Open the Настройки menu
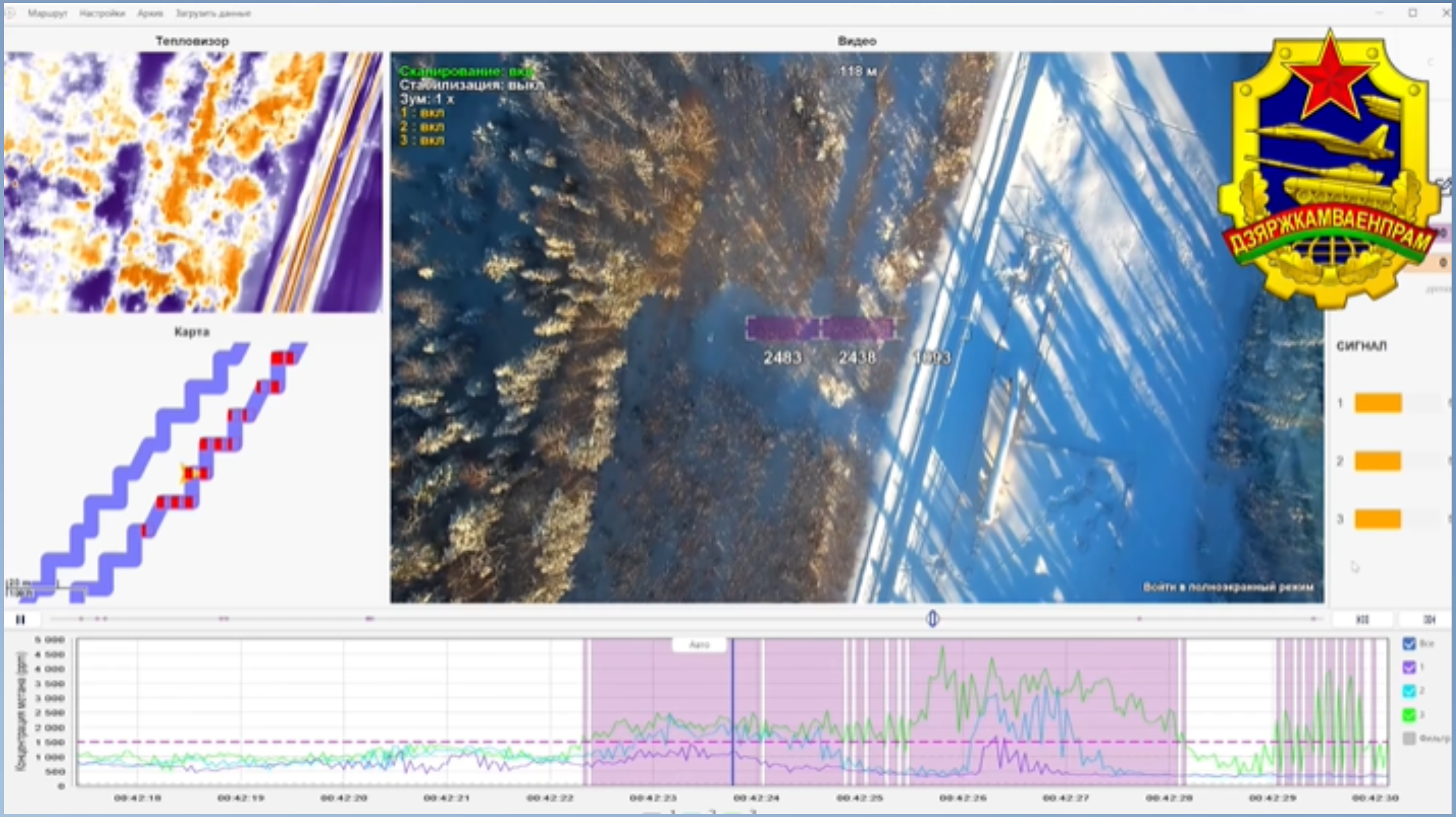 (102, 13)
